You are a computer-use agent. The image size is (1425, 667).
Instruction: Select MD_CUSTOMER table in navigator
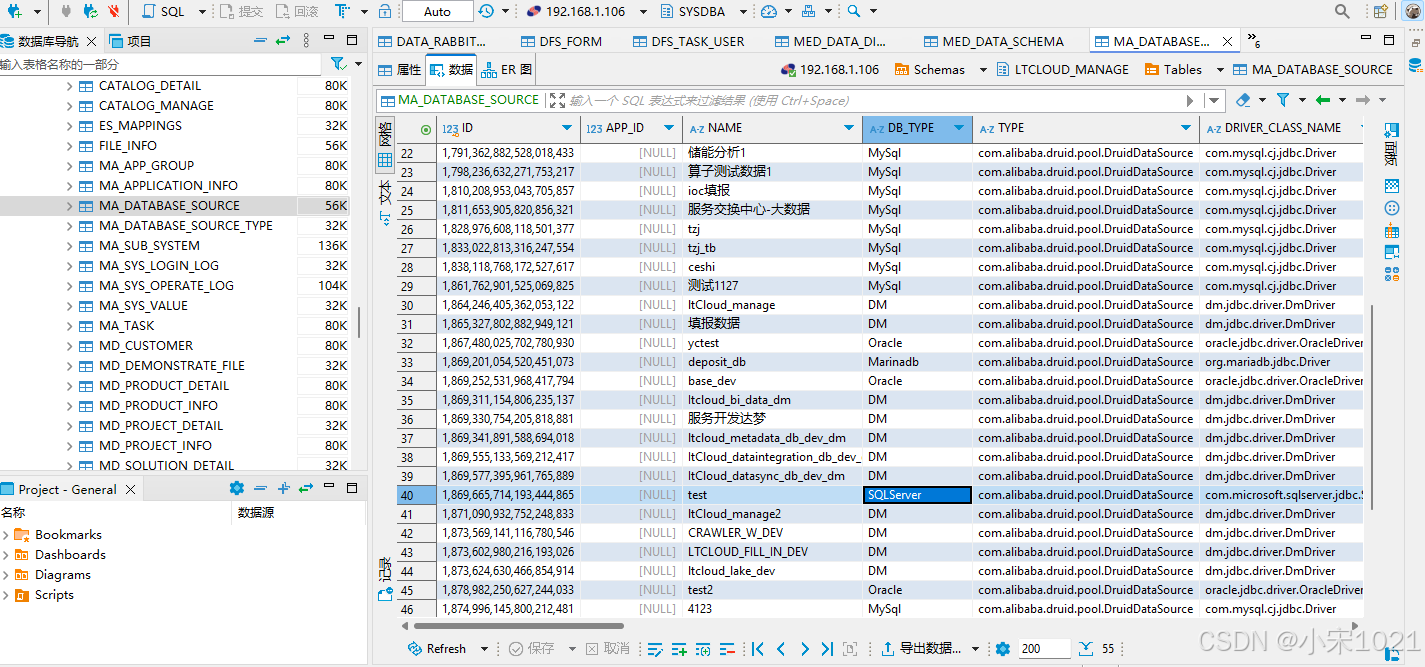pos(146,346)
